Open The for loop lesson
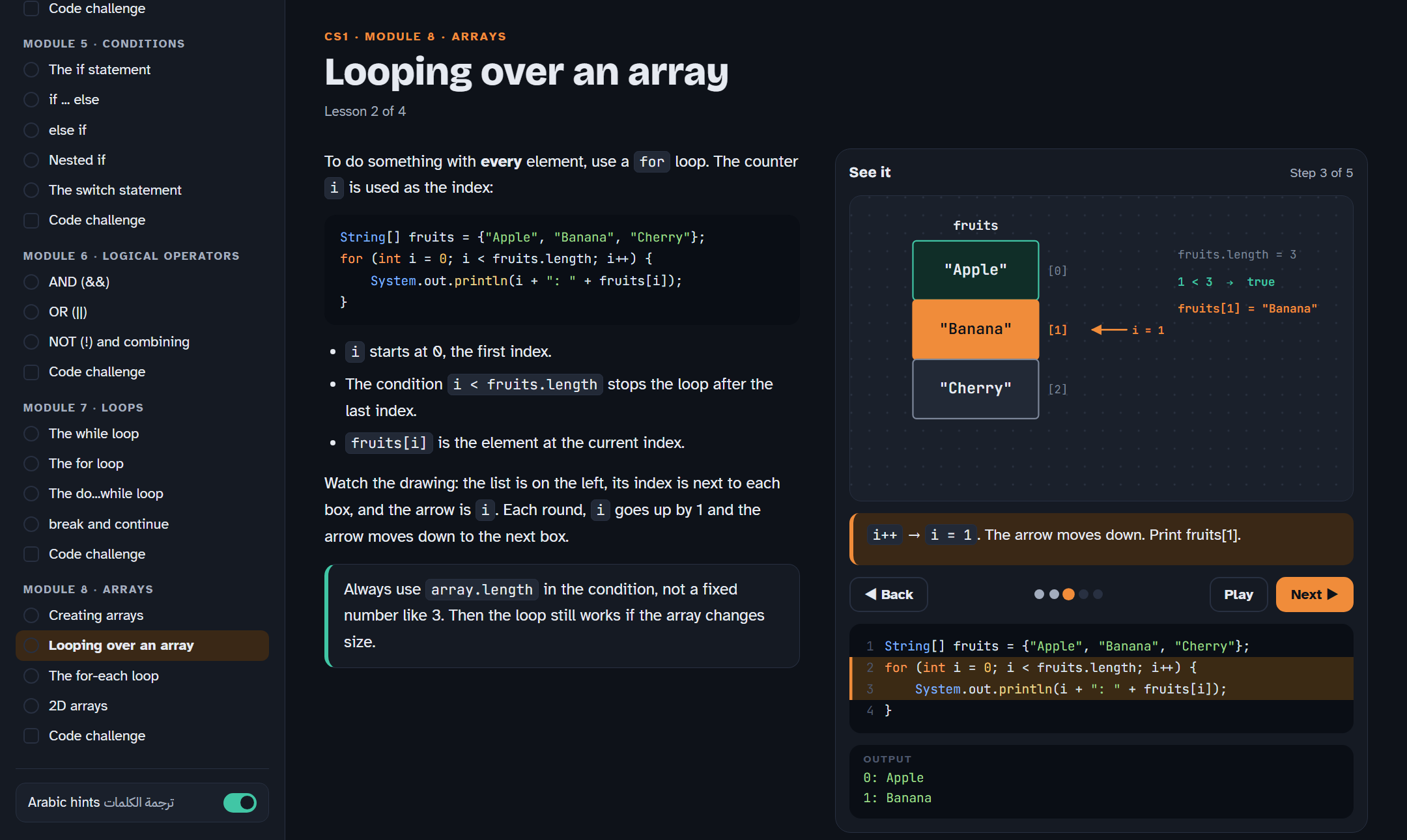This screenshot has width=1407, height=840. tap(142, 464)
